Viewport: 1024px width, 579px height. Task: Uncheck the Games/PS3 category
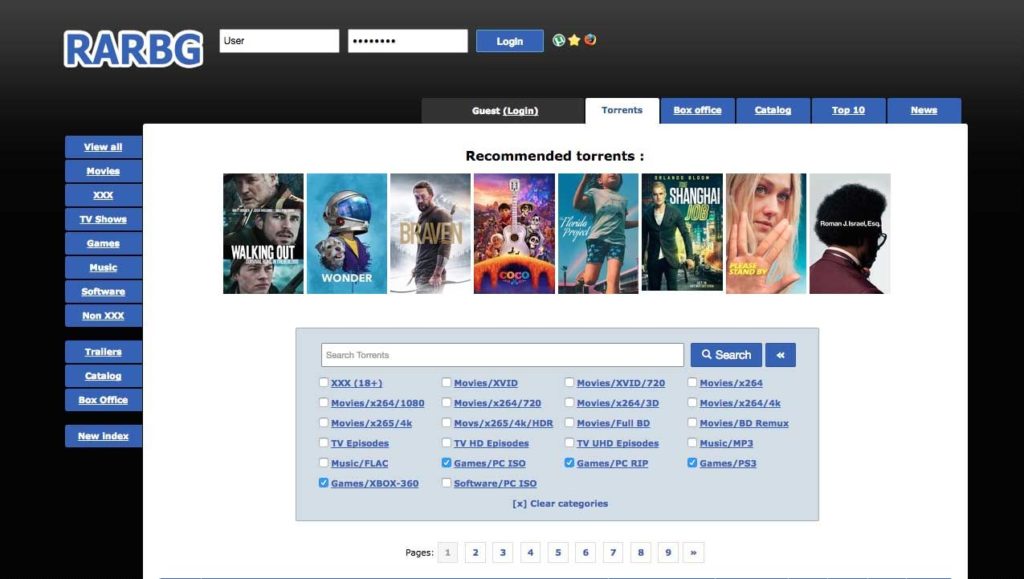click(x=692, y=463)
